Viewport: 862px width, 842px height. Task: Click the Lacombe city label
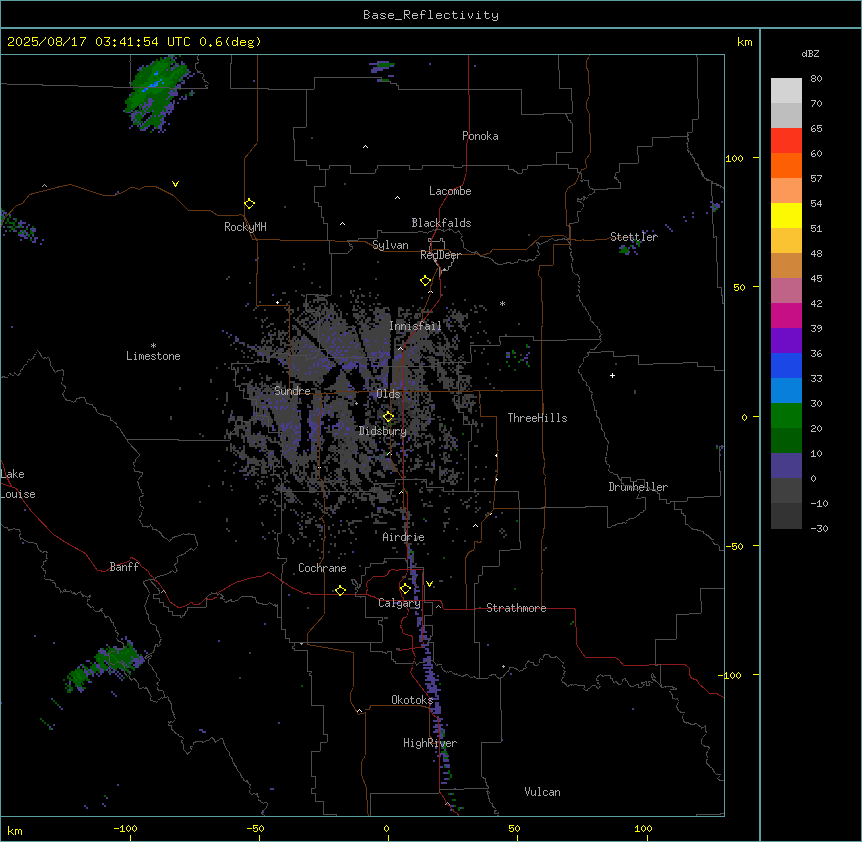(x=450, y=191)
